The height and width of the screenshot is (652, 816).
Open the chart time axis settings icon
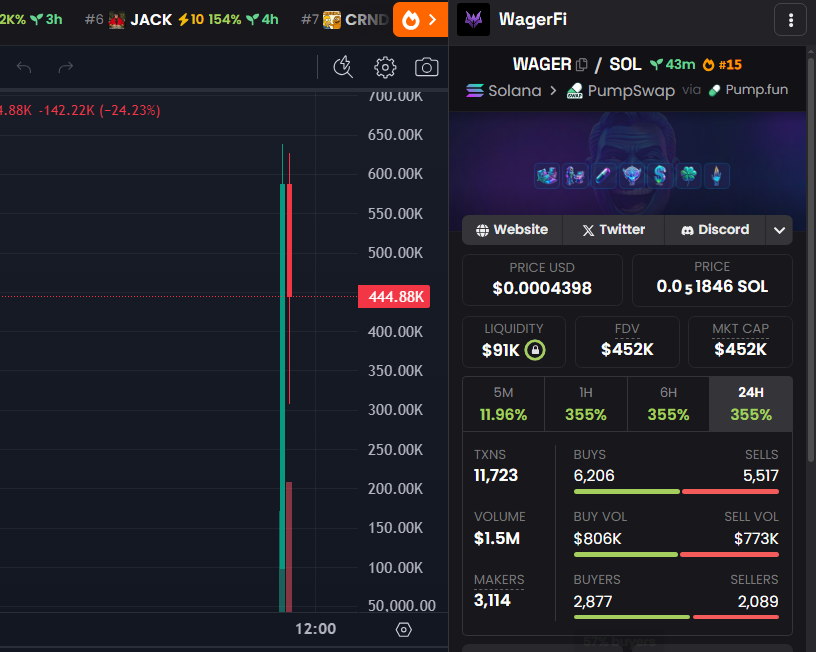click(403, 630)
